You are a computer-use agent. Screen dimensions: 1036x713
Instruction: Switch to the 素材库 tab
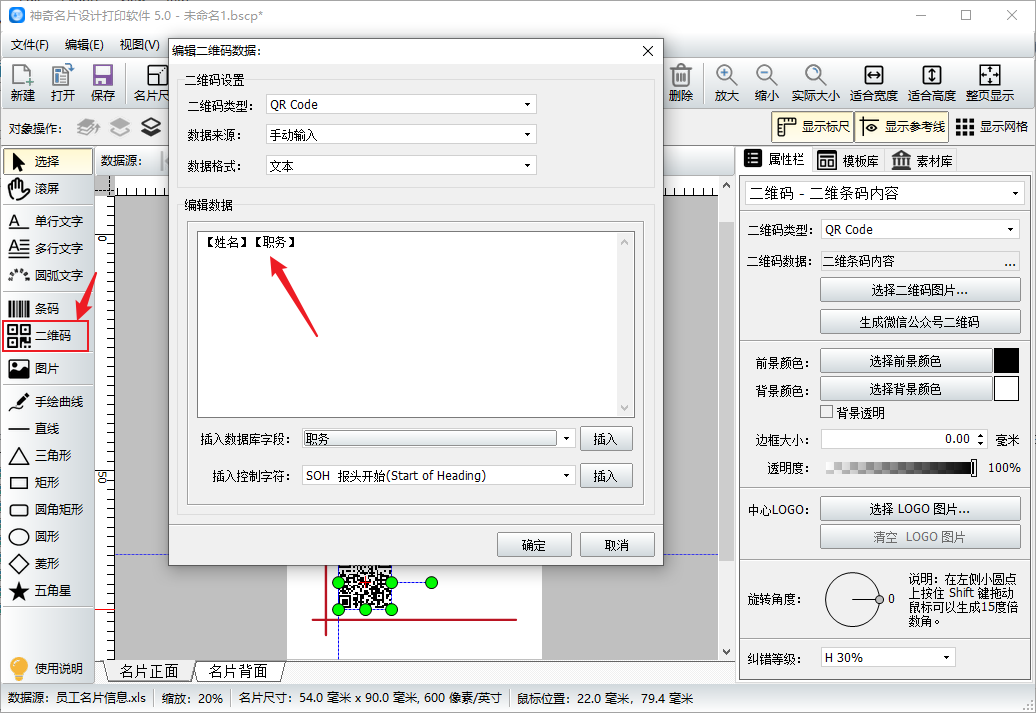pyautogui.click(x=922, y=161)
